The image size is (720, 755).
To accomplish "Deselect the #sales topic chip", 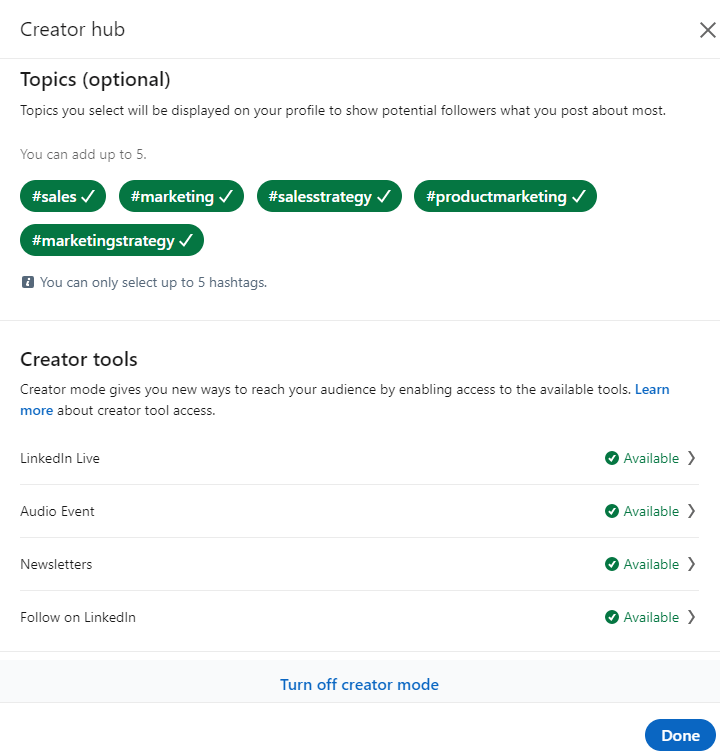I will pyautogui.click(x=64, y=197).
